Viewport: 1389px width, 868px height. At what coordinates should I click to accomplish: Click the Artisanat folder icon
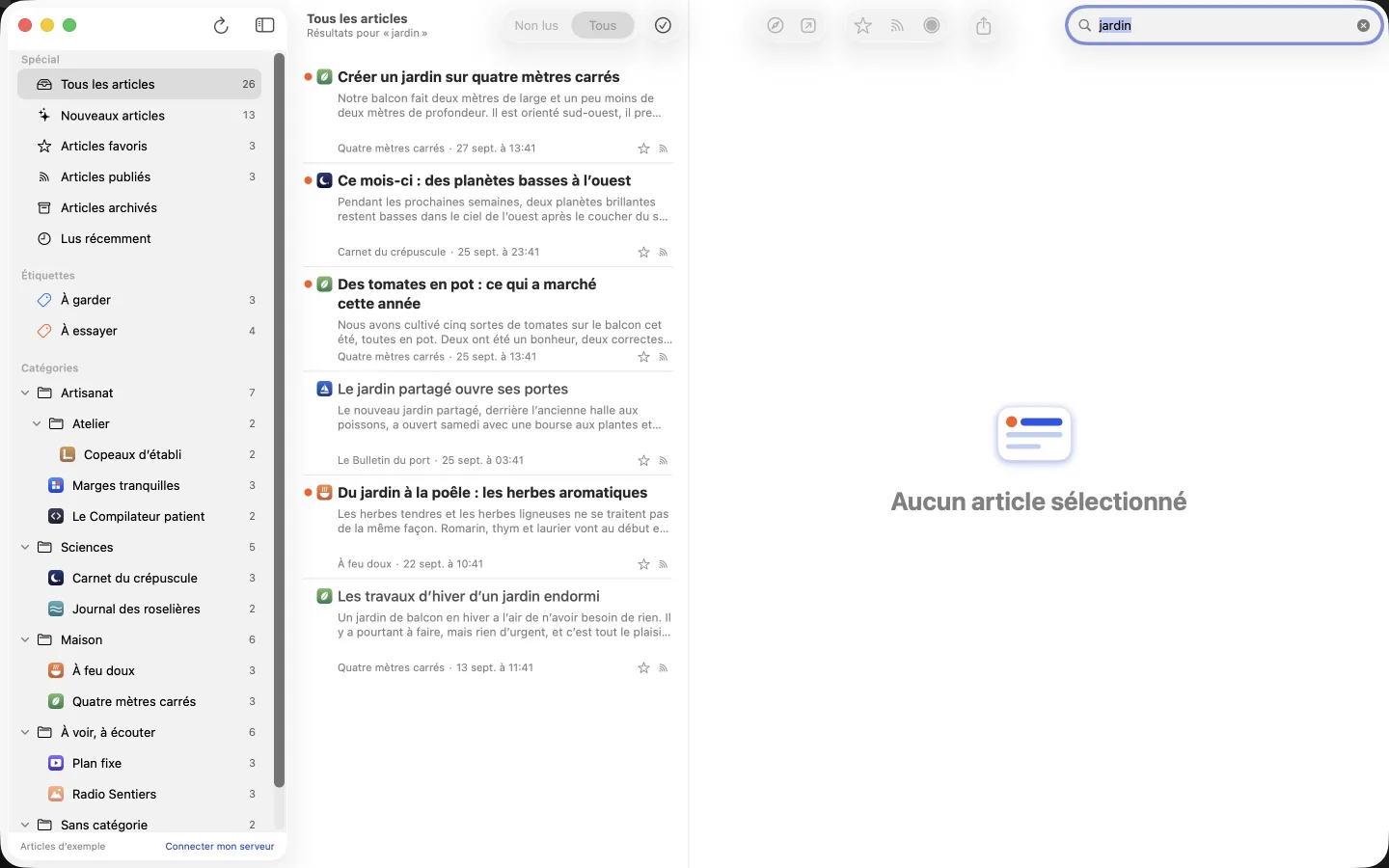[x=44, y=393]
